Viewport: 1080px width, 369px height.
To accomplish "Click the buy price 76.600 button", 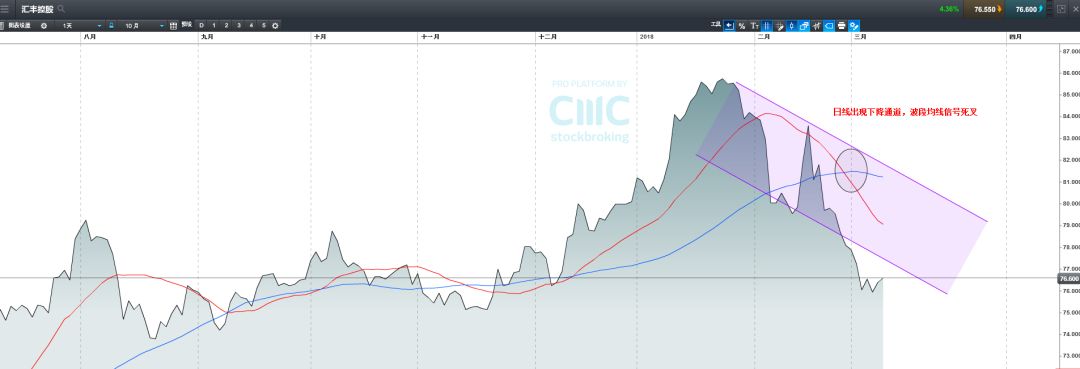I will point(1026,9).
